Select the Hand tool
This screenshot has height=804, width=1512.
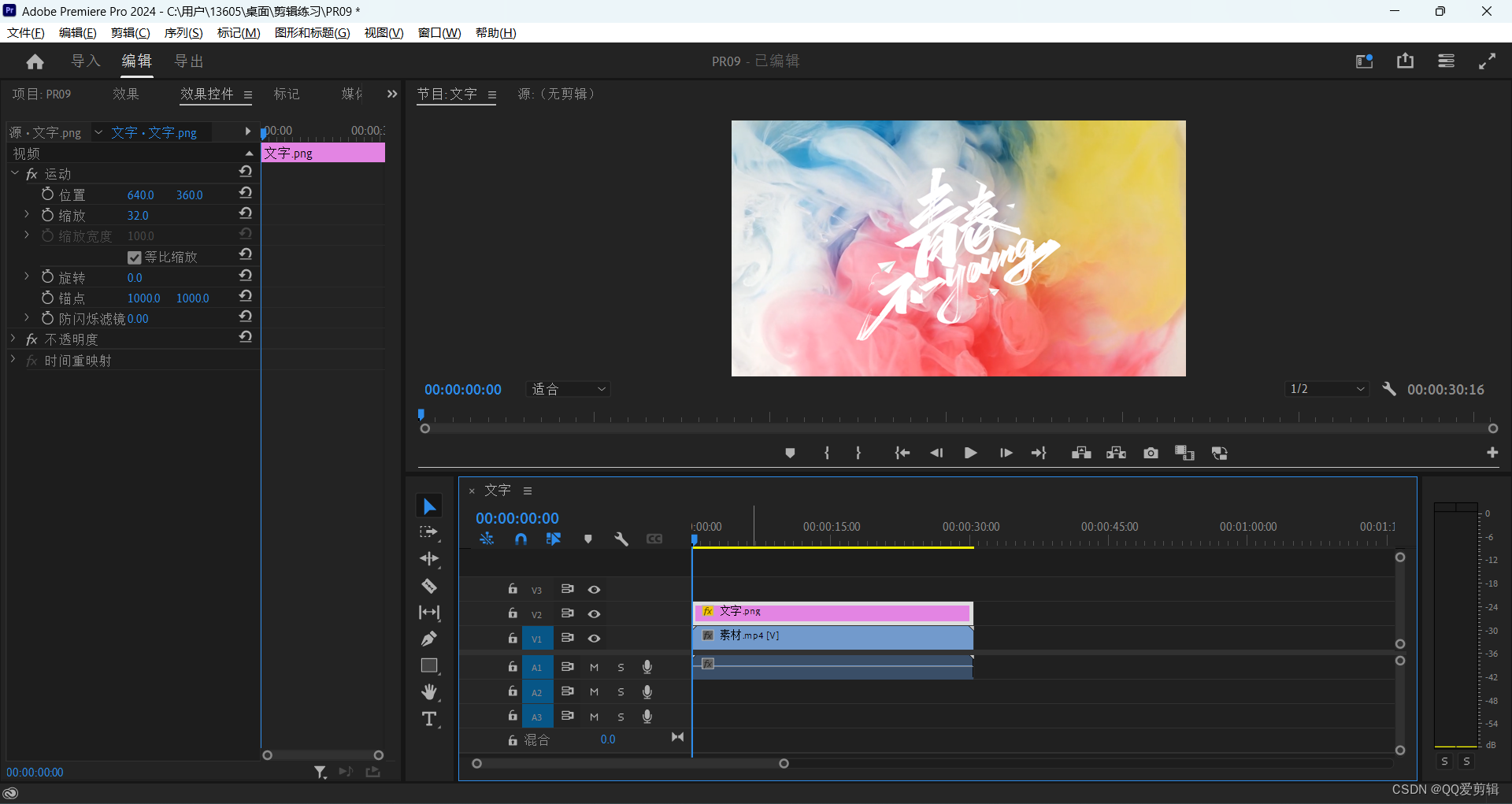click(429, 692)
